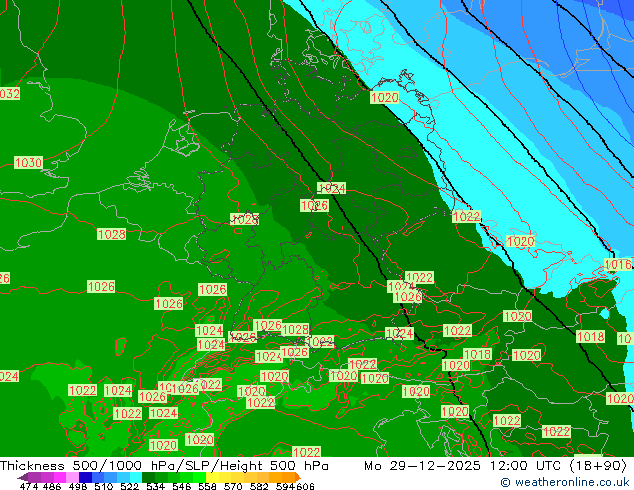
Task: Click legend value 582
Action: (259, 486)
